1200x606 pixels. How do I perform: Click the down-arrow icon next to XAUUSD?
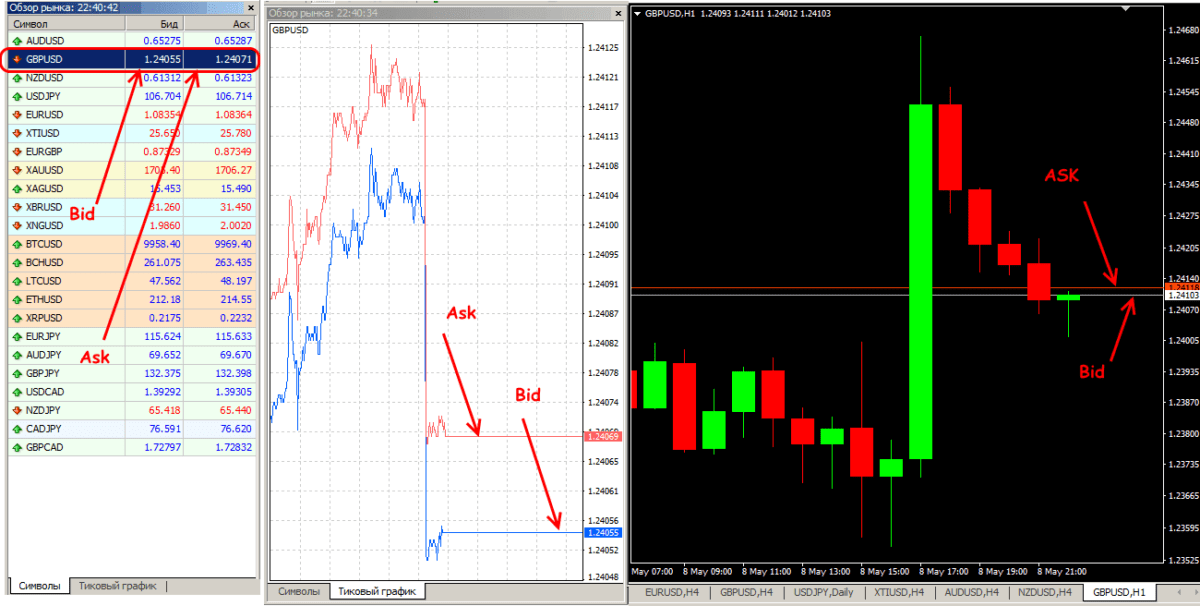click(x=17, y=170)
